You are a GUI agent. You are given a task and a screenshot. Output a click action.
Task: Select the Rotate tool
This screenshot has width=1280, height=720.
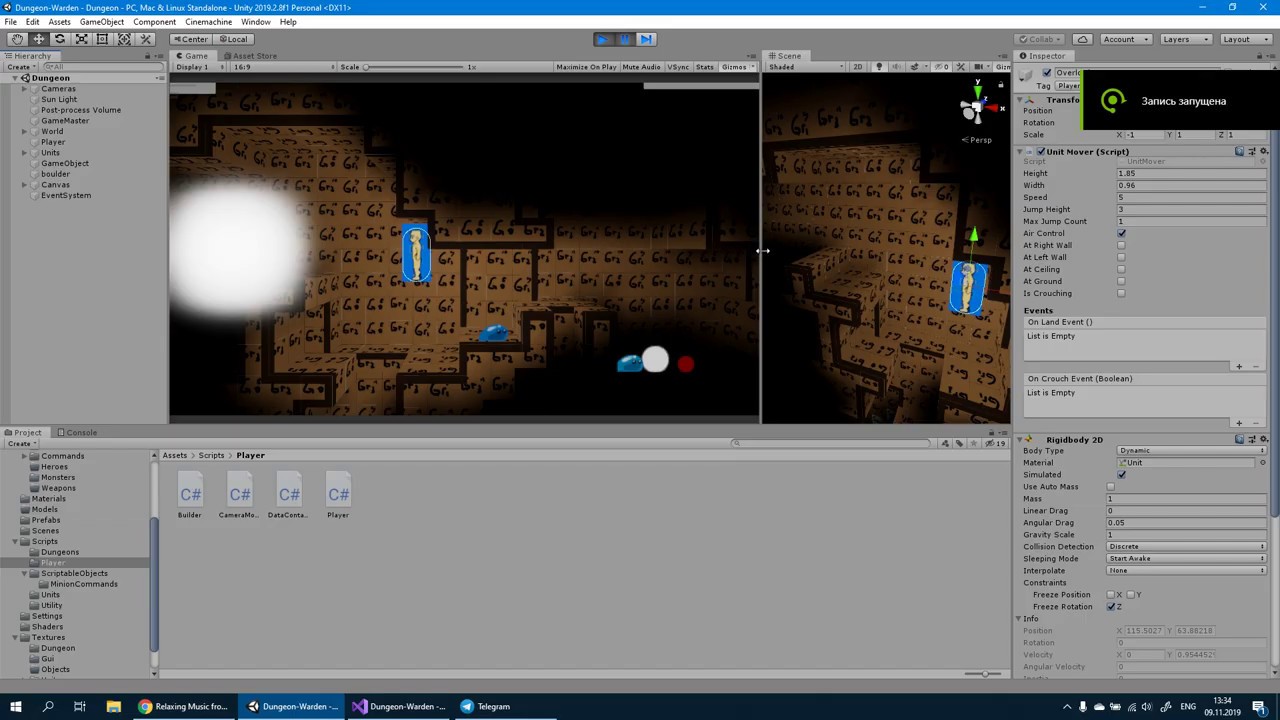point(59,38)
